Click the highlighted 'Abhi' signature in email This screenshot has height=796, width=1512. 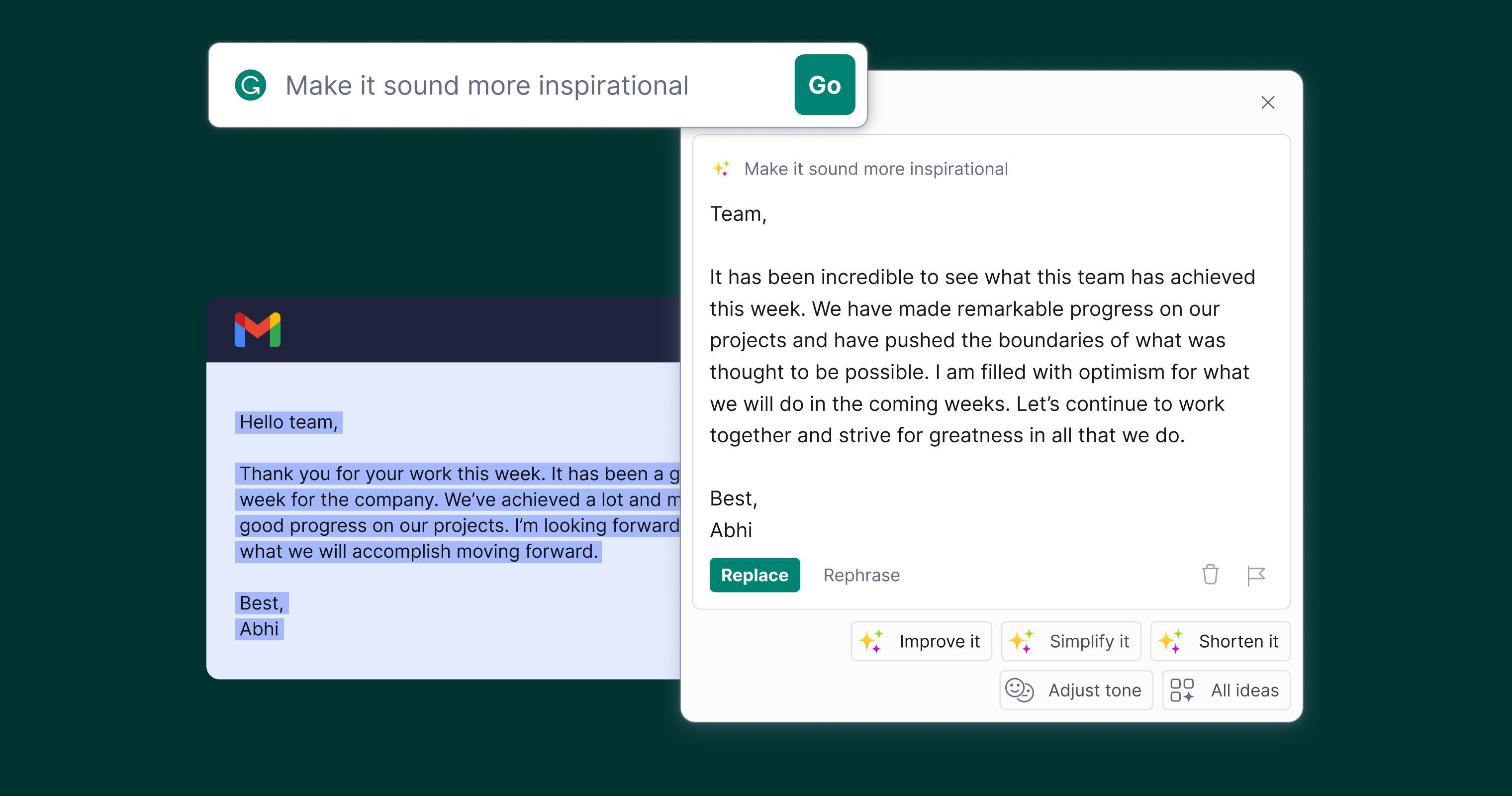(x=259, y=629)
